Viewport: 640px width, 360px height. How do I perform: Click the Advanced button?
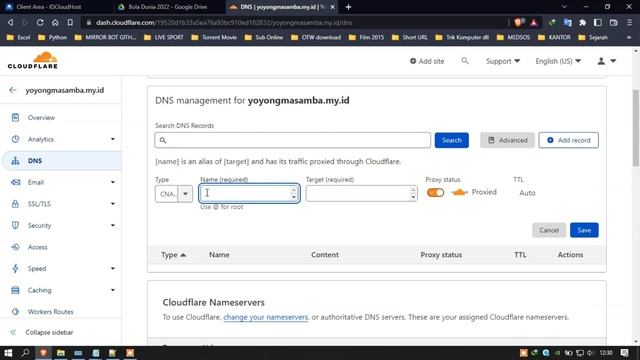click(507, 140)
